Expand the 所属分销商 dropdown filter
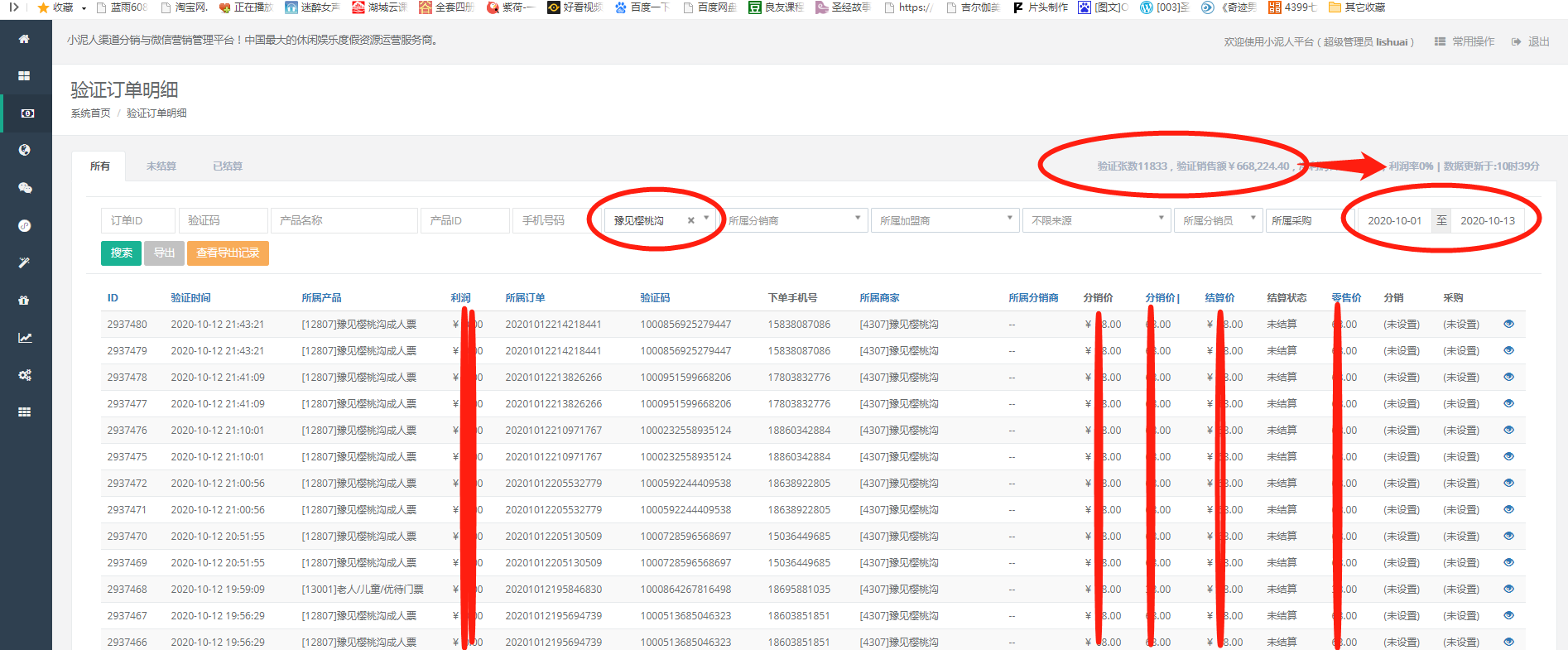This screenshot has width=1568, height=650. 795,220
